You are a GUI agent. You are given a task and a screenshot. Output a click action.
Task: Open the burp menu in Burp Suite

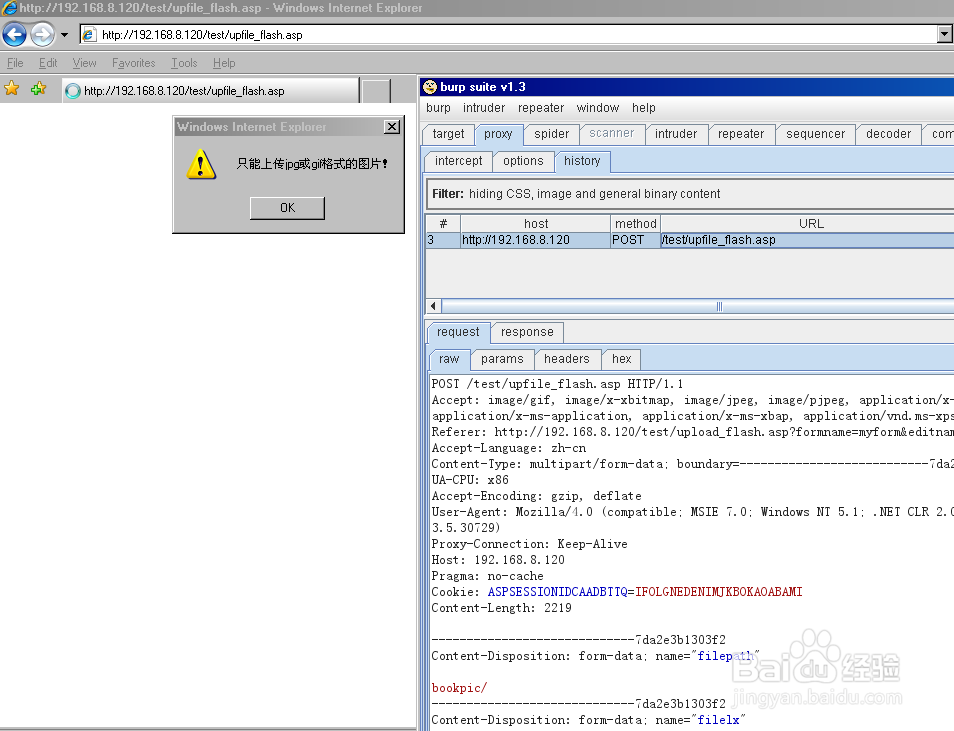(x=438, y=108)
